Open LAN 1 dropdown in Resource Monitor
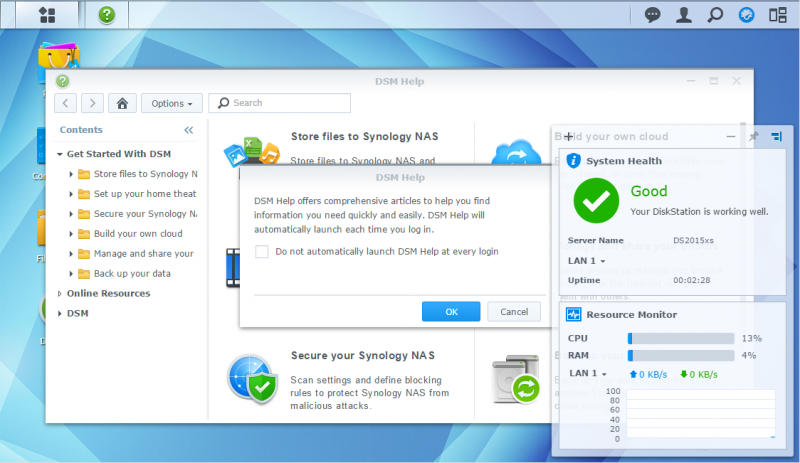800x463 pixels. (588, 373)
